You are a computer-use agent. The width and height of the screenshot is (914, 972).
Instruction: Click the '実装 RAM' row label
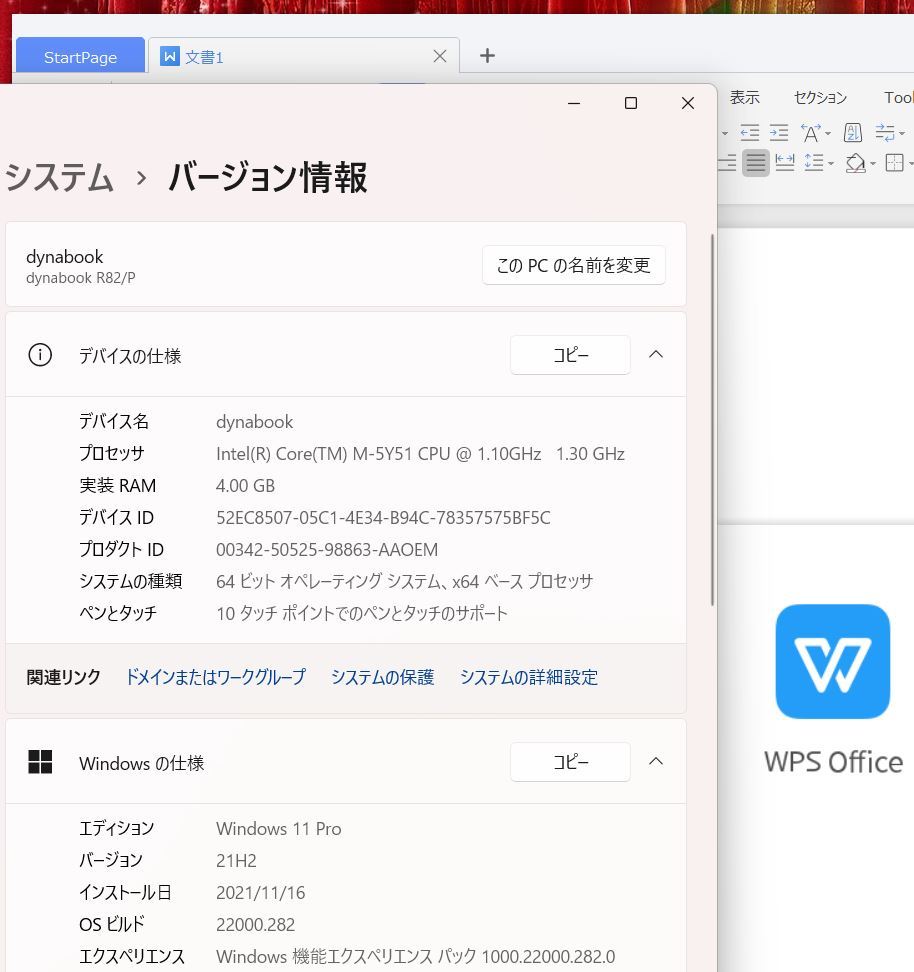[117, 486]
